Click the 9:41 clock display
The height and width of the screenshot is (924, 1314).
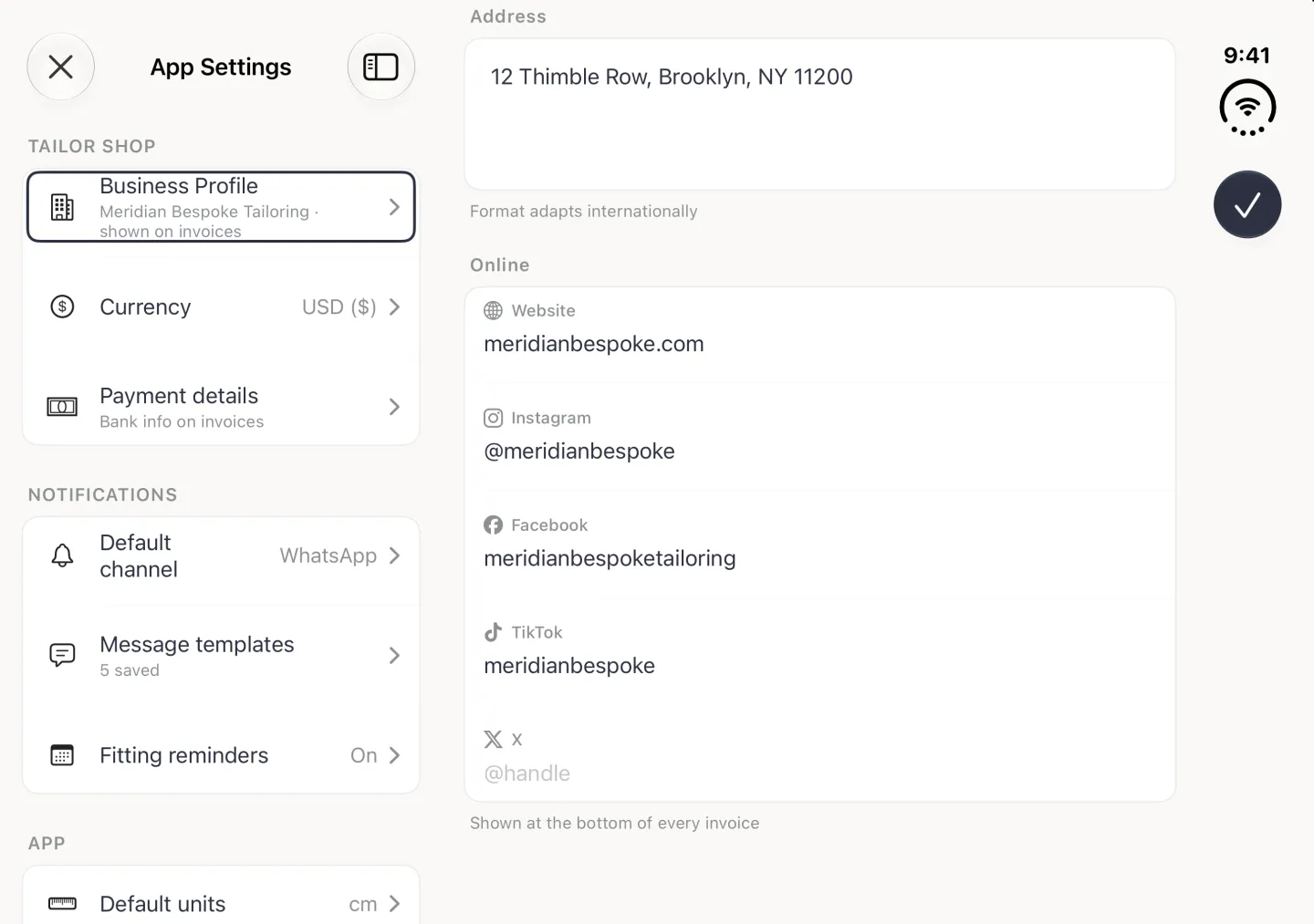pos(1246,56)
